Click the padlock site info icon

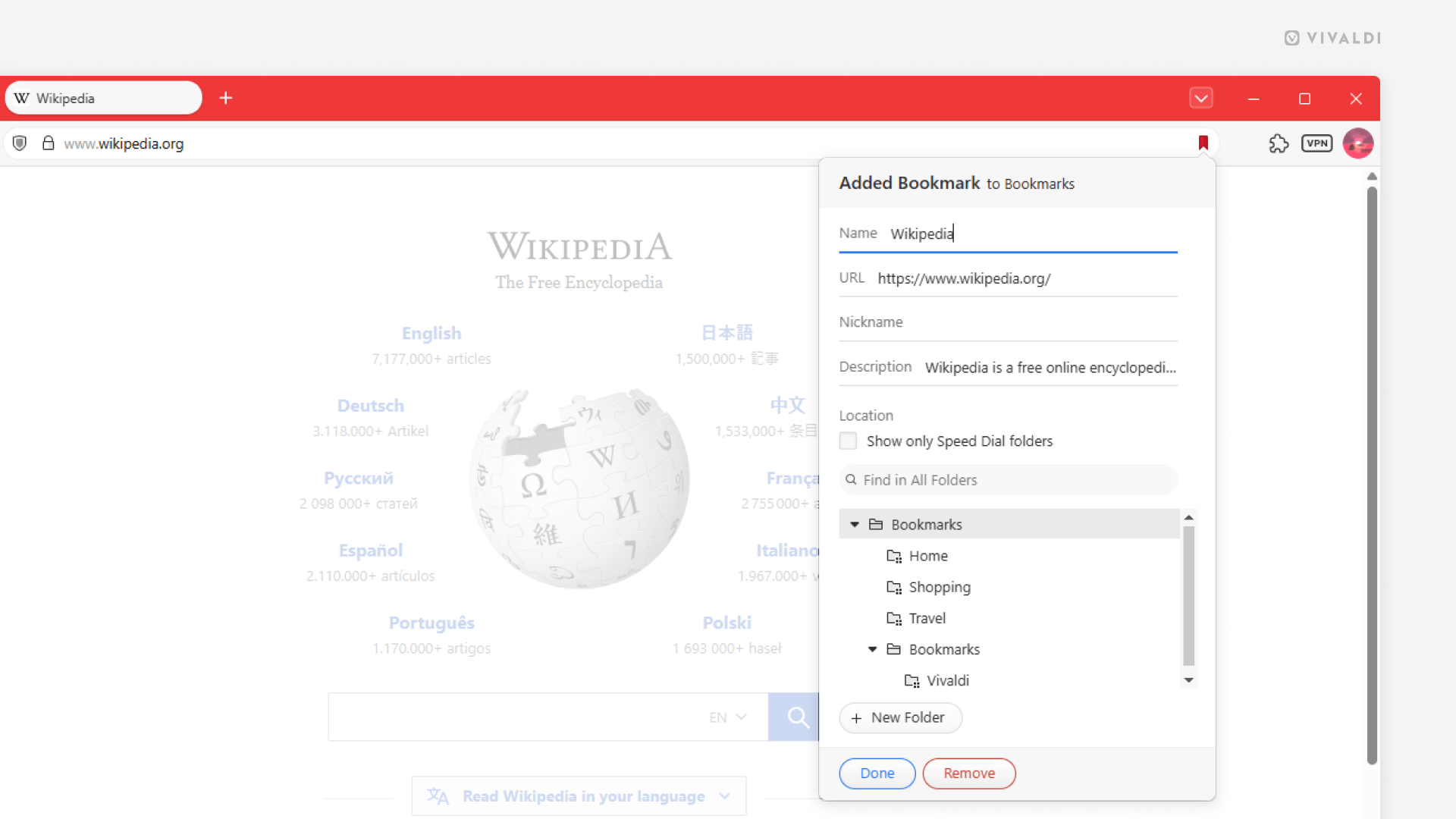[48, 143]
